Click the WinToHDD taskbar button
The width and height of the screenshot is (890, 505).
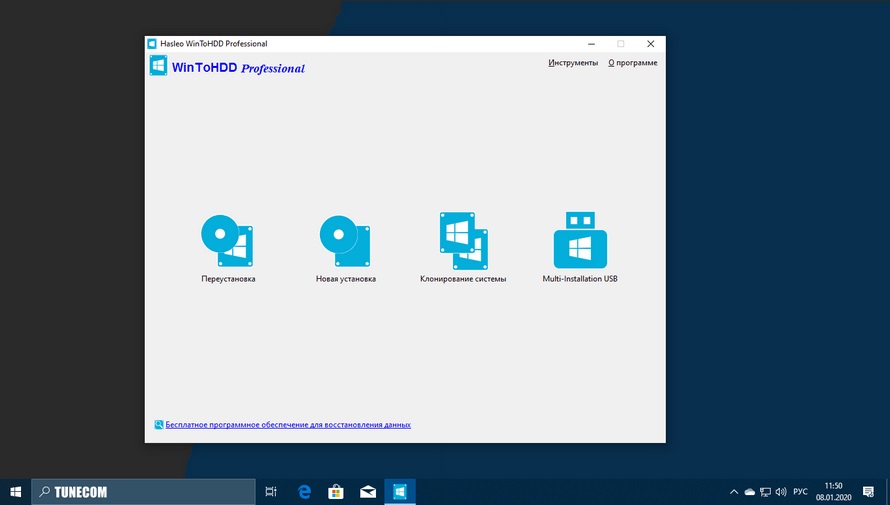coord(400,492)
